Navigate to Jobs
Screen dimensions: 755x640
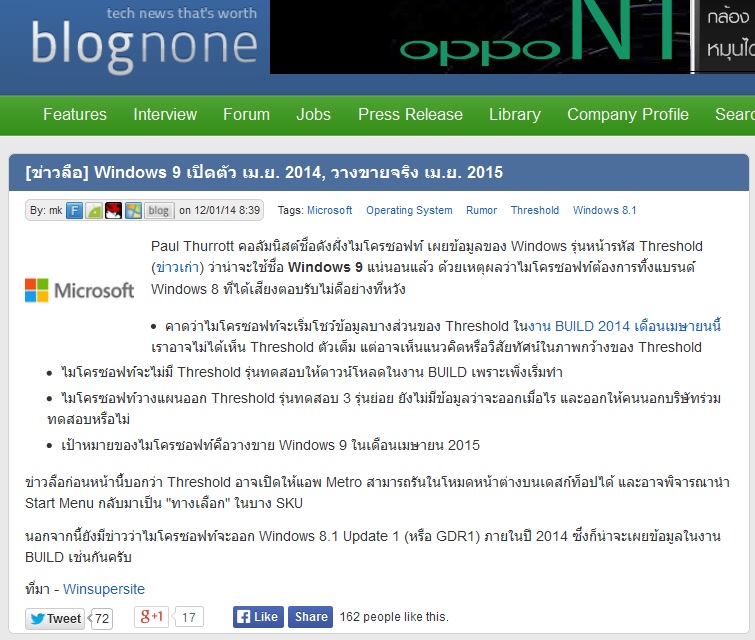point(313,115)
